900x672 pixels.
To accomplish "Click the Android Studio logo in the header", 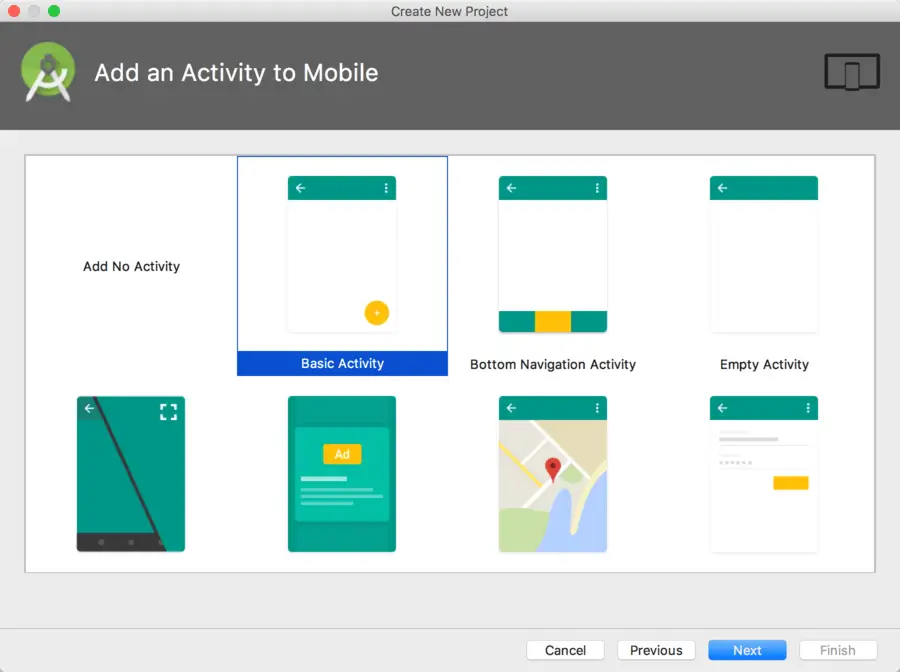I will [48, 73].
